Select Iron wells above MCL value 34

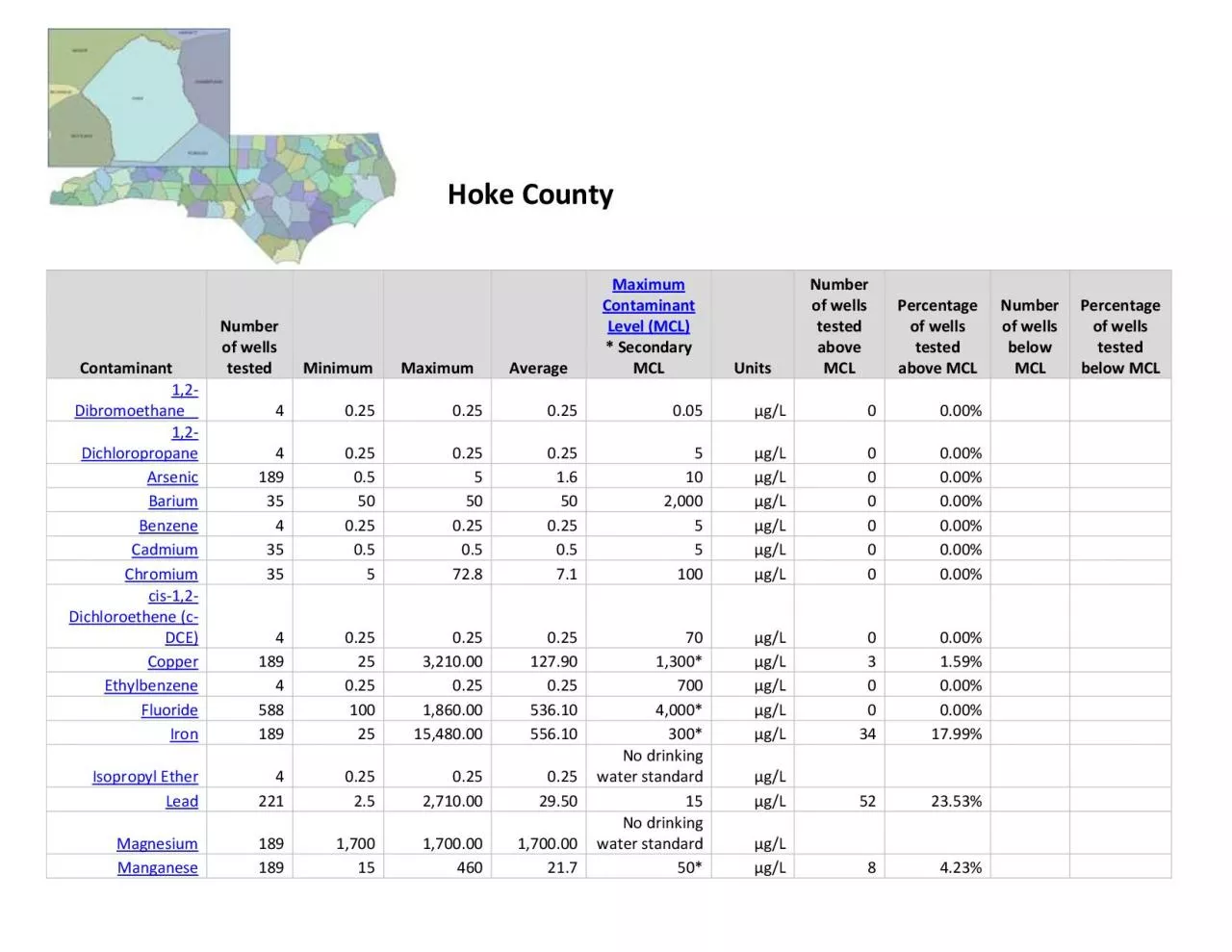tap(868, 733)
